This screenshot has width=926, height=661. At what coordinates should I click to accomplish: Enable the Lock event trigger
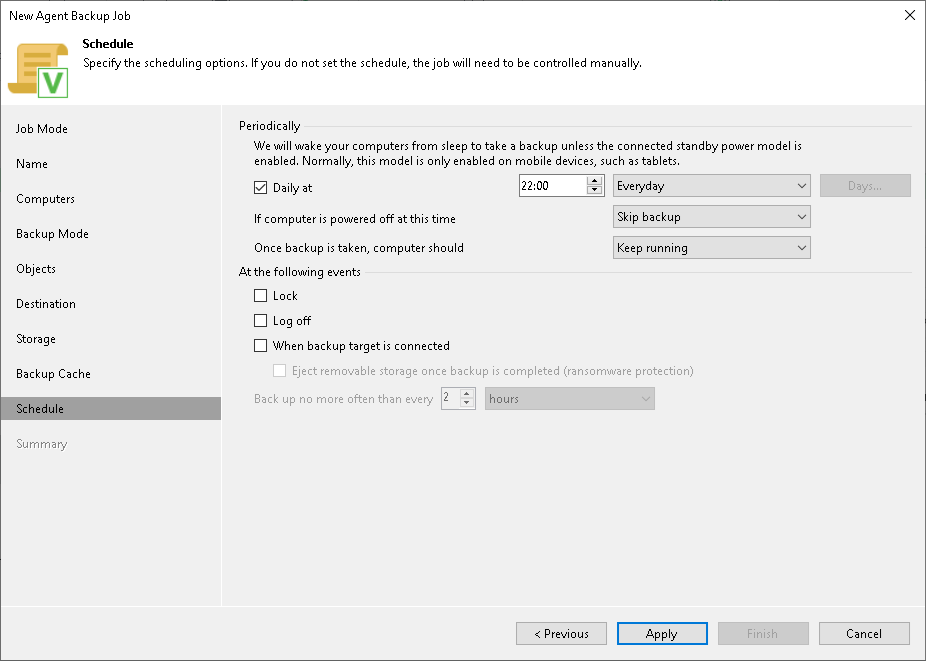click(261, 295)
